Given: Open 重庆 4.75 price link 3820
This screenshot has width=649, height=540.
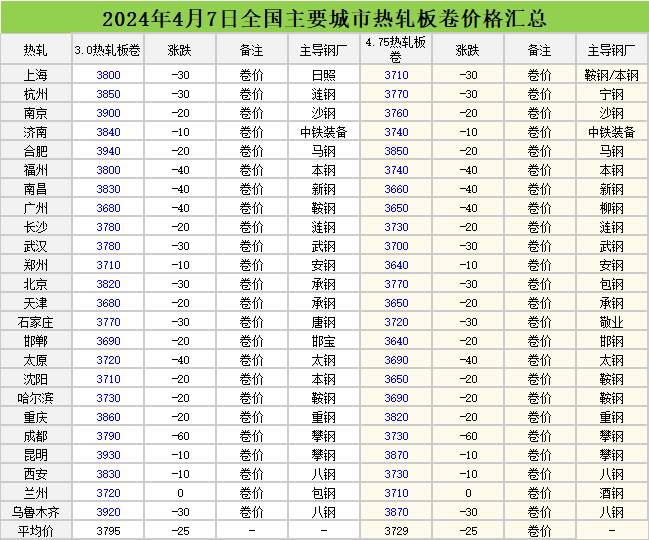Looking at the screenshot, I should [396, 417].
